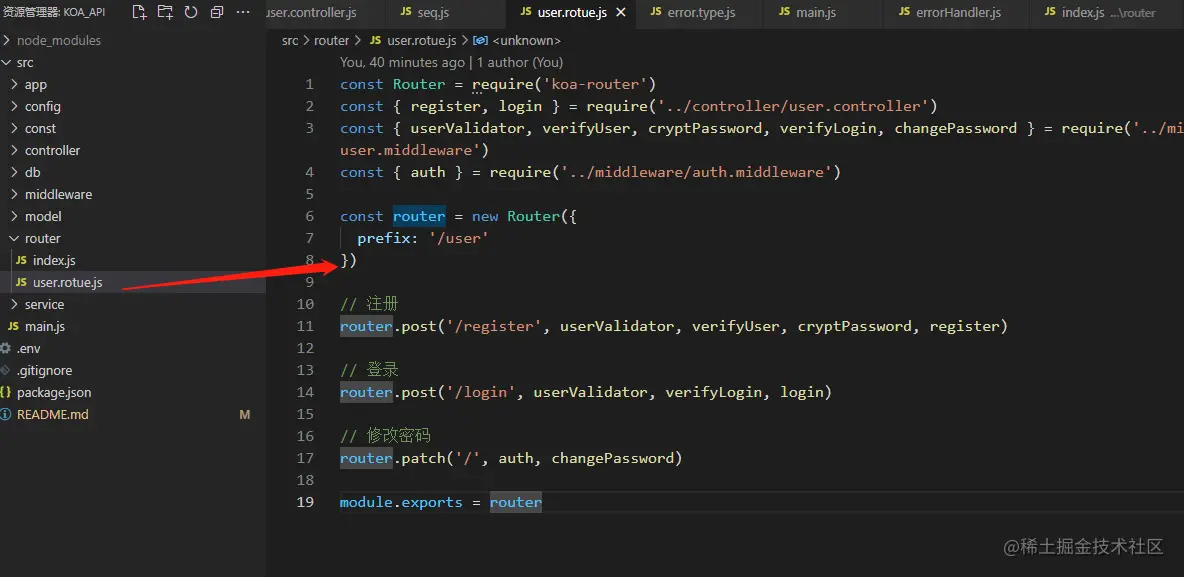Image resolution: width=1184 pixels, height=577 pixels.
Task: Click the unknown symbol breadcrumb
Action: 517,41
